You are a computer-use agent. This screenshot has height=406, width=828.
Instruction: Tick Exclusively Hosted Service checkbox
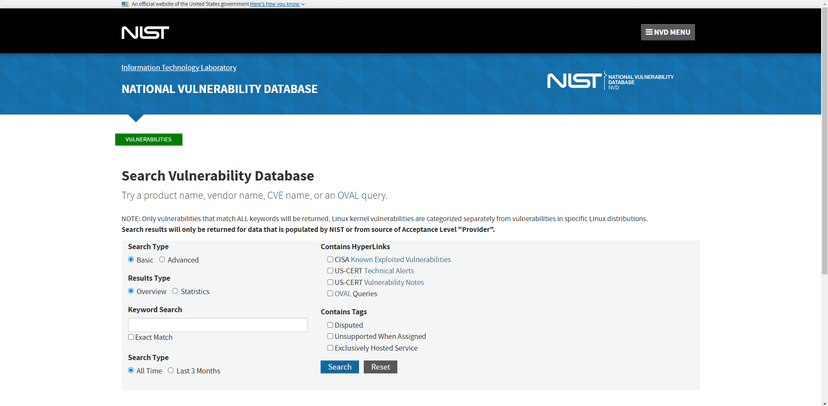click(x=330, y=347)
